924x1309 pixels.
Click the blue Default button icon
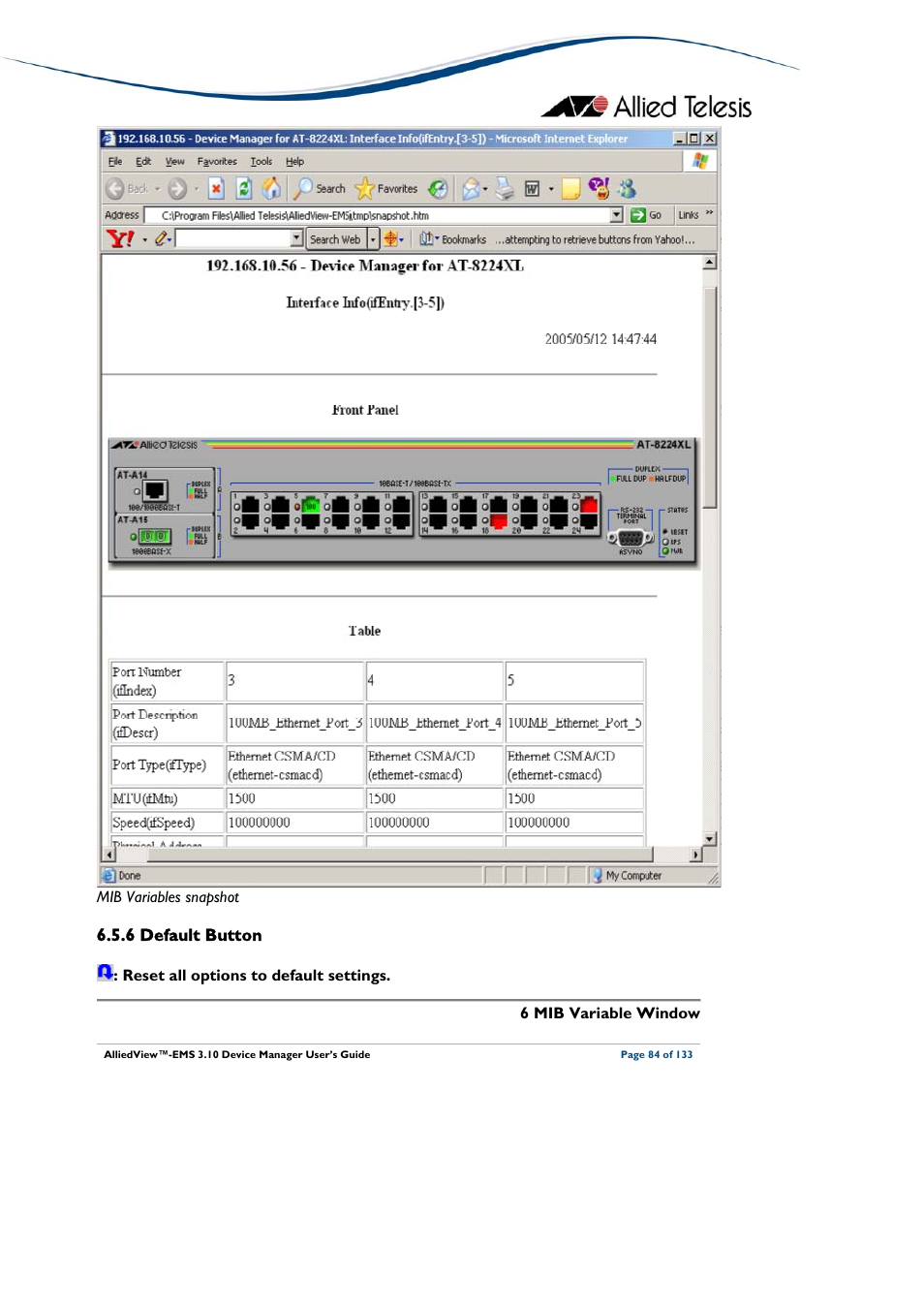(x=105, y=972)
